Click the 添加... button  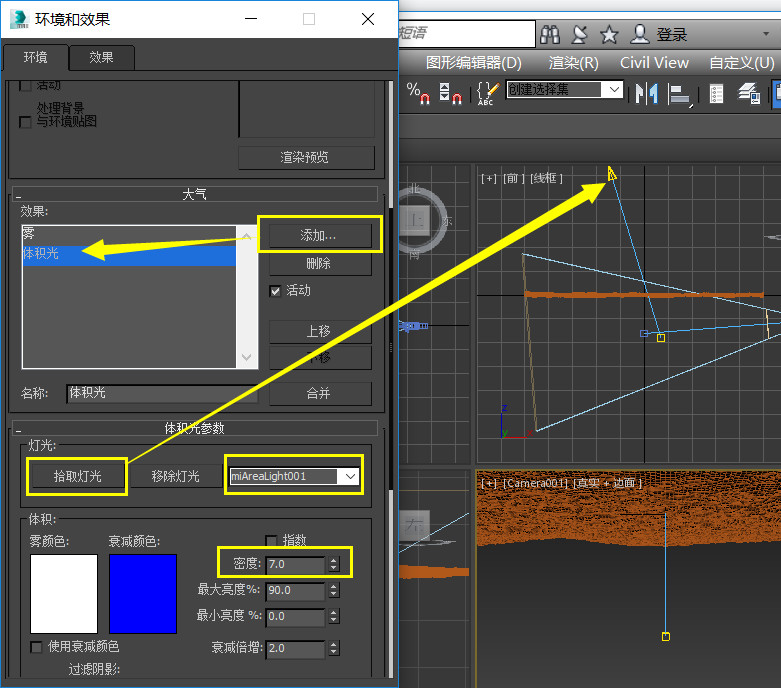coord(319,235)
